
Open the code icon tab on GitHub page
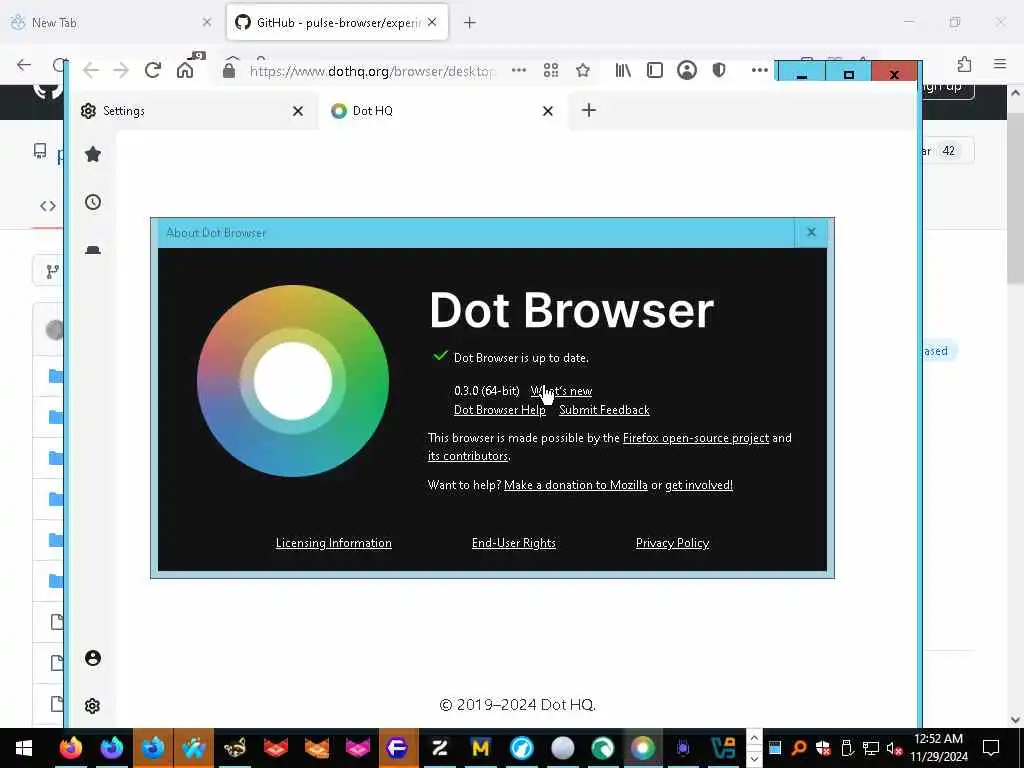click(48, 206)
